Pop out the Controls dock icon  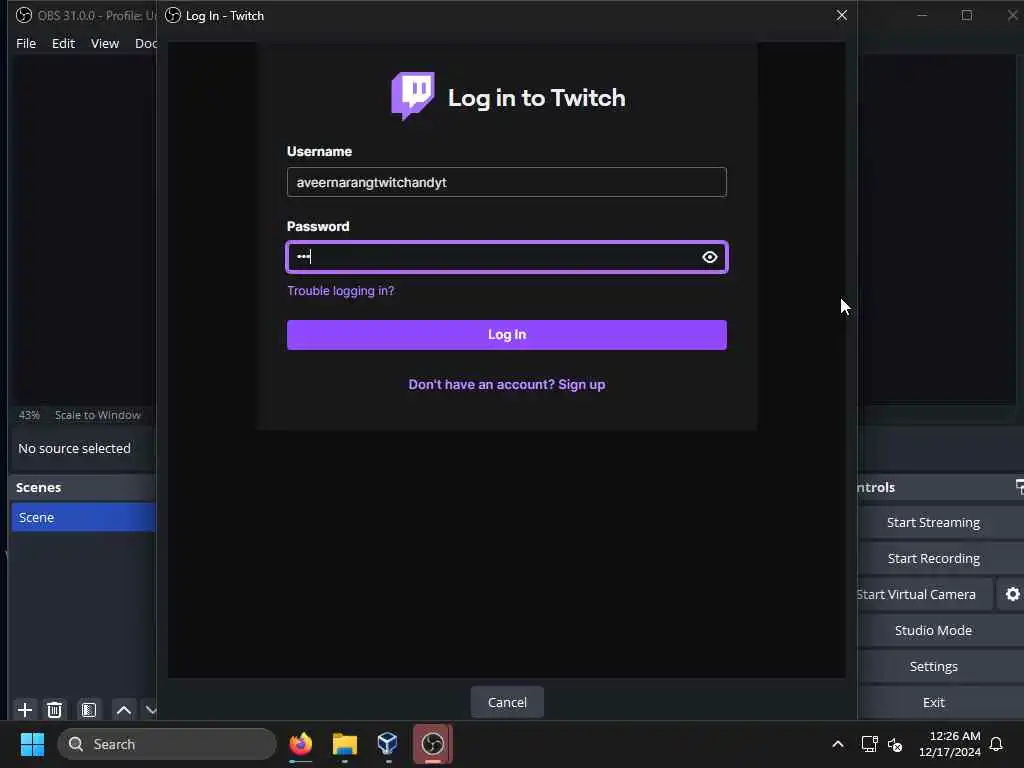click(x=1019, y=487)
